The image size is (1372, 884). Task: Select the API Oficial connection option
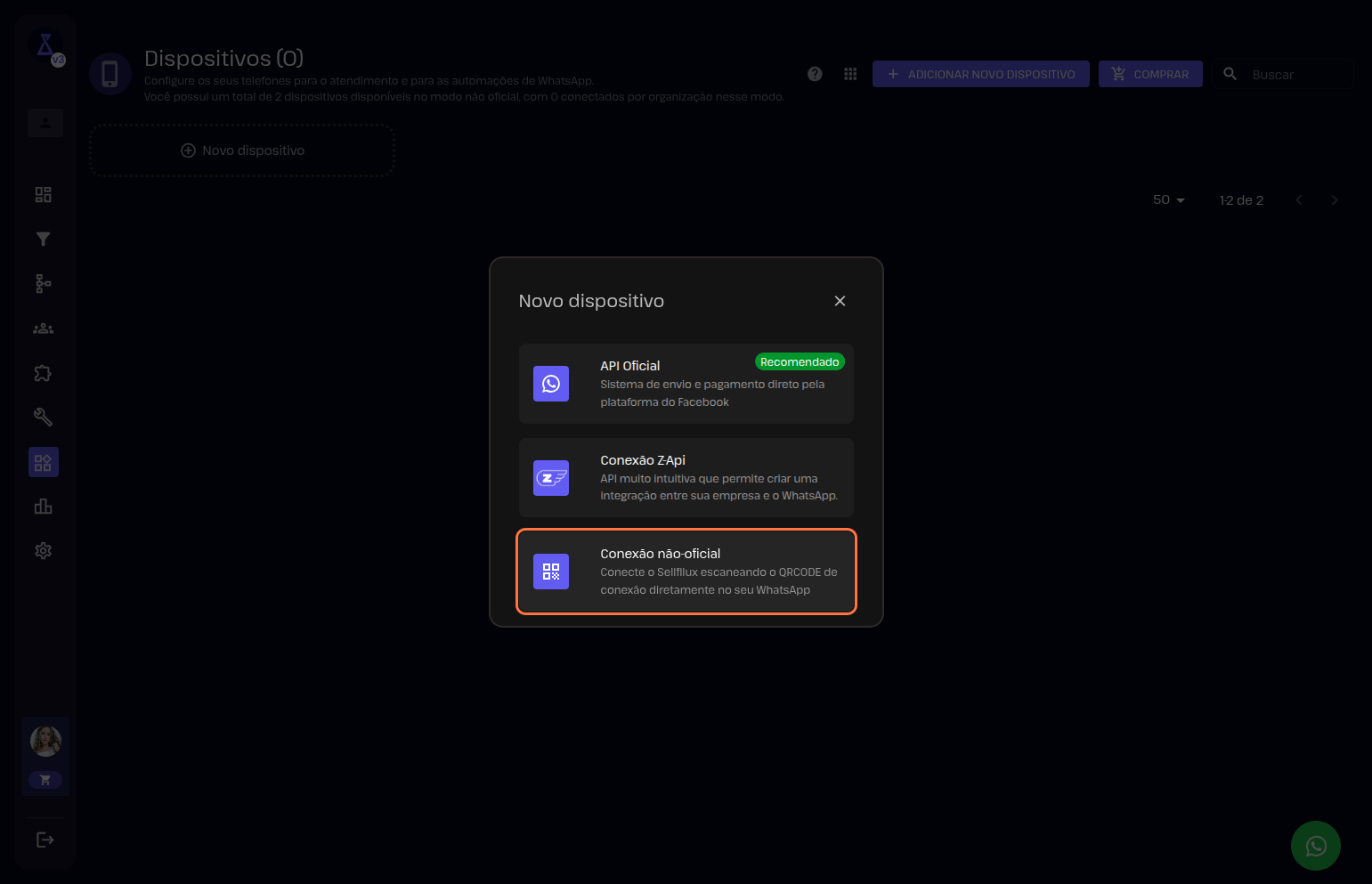tap(686, 384)
